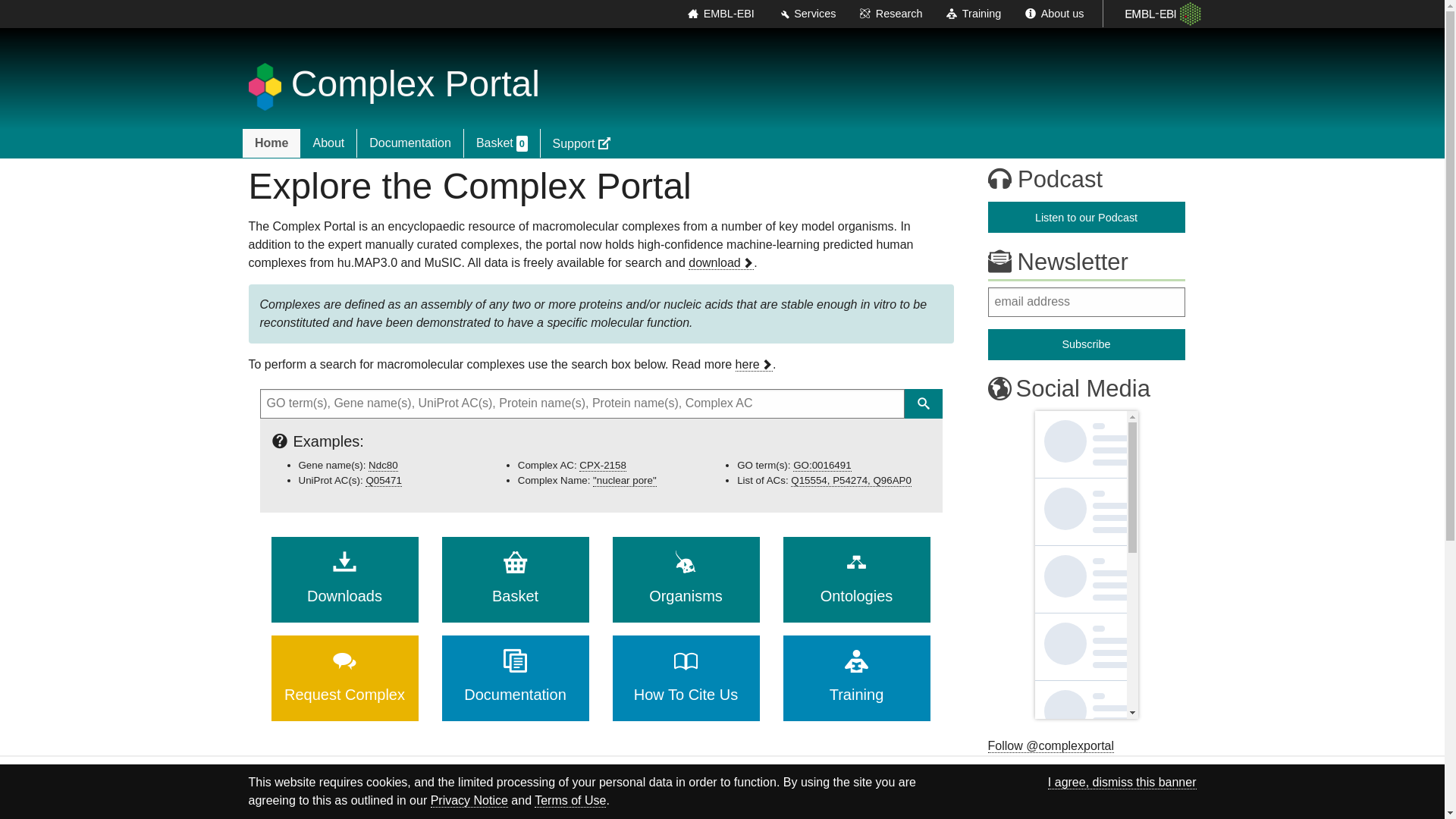Open the blue Documentation tile
The width and height of the screenshot is (1456, 819).
point(515,678)
